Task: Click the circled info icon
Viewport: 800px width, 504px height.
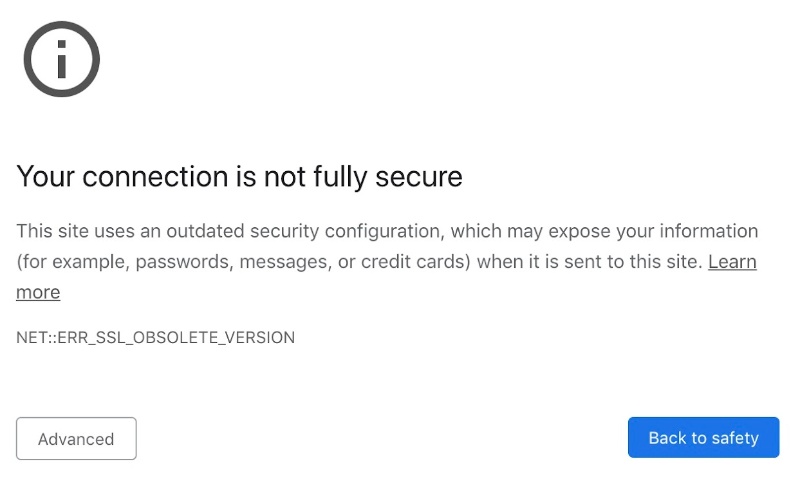Action: click(x=62, y=60)
